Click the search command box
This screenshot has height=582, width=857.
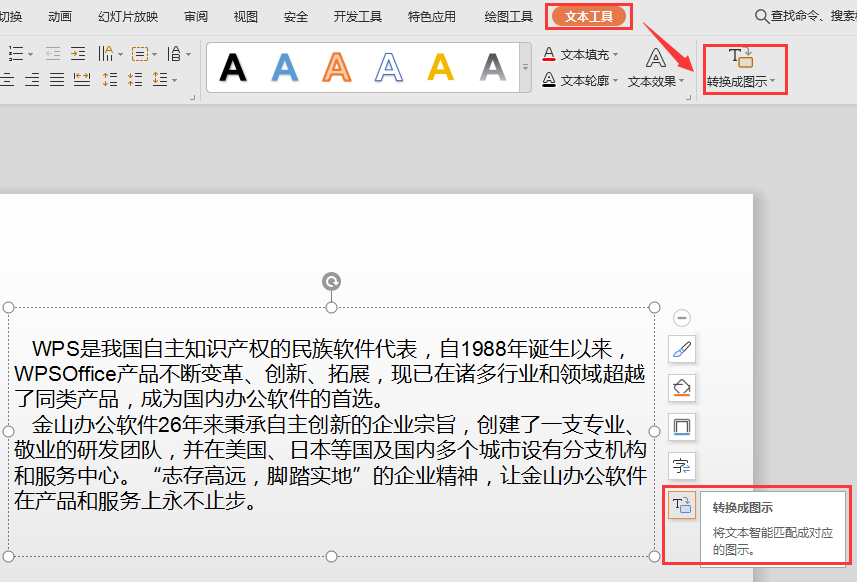(806, 16)
